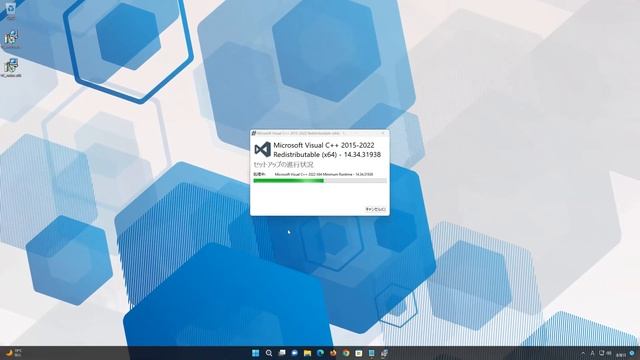Open the Windows Start menu

coord(256,353)
